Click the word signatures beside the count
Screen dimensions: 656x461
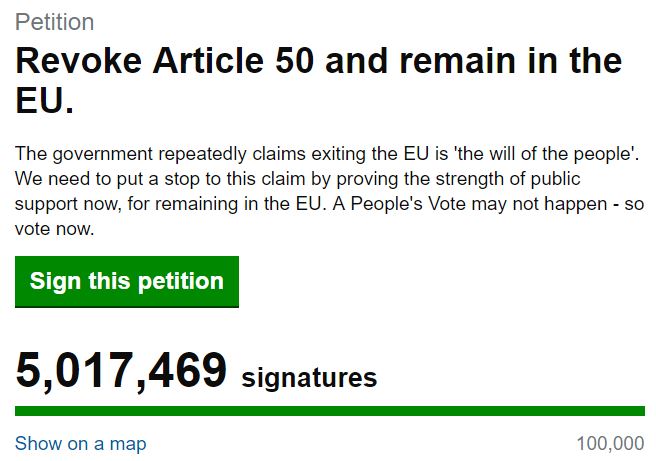[x=310, y=378]
